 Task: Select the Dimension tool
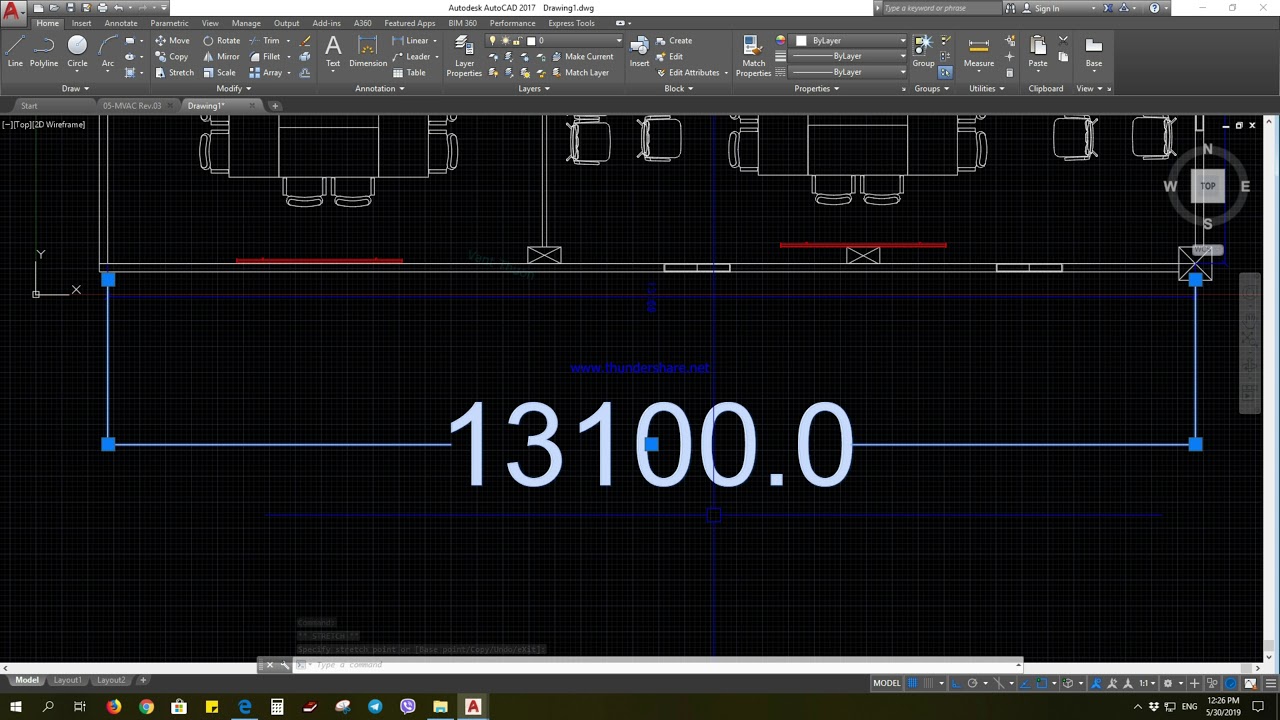(367, 52)
